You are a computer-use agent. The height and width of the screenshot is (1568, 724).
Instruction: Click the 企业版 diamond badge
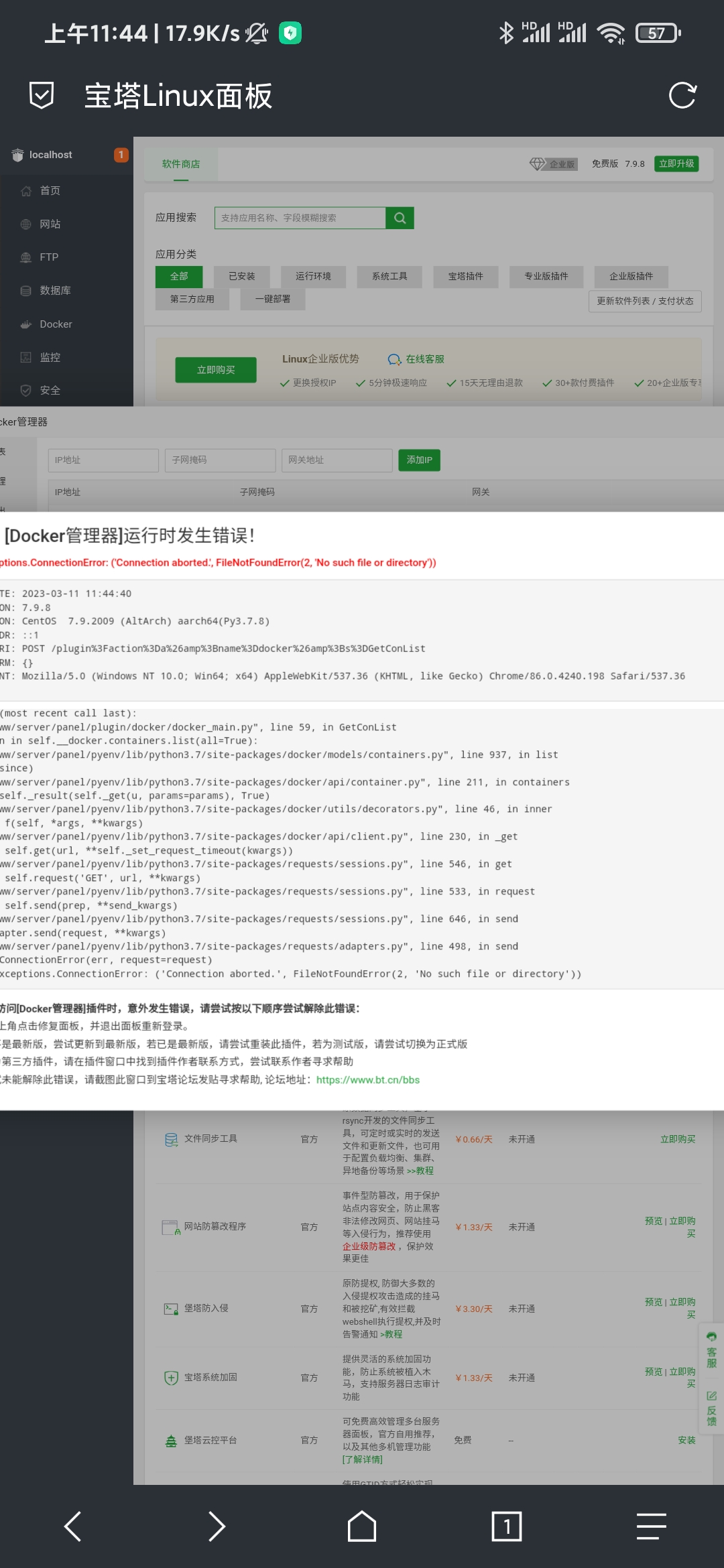click(553, 164)
